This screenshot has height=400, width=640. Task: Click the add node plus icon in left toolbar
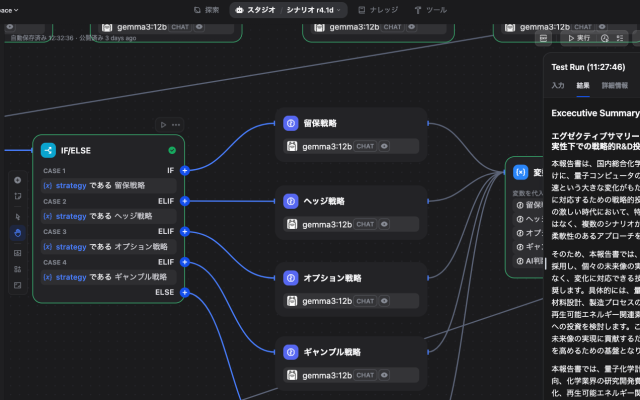(x=17, y=180)
